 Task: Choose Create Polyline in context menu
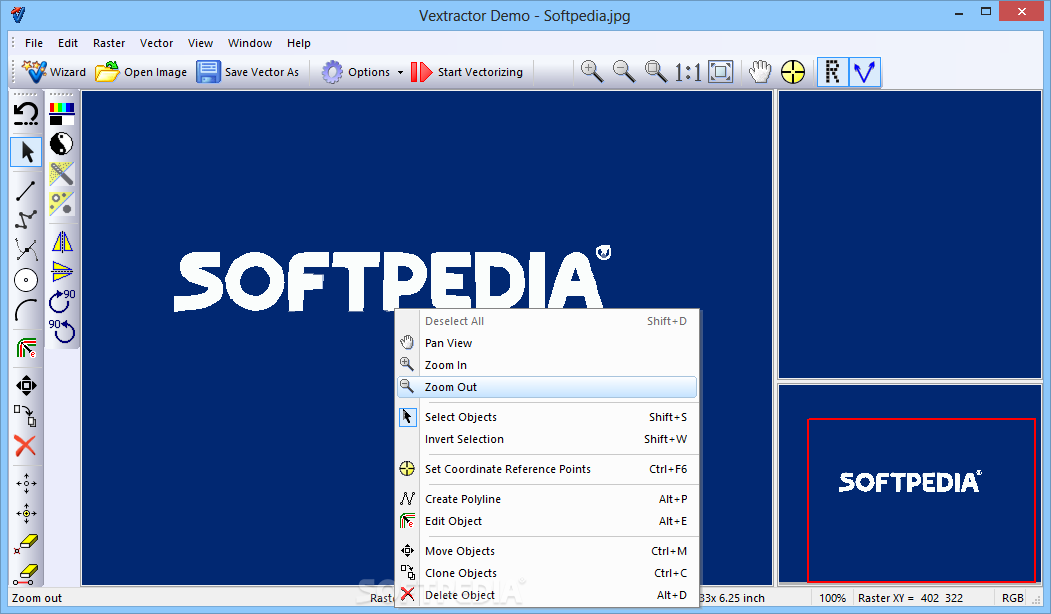pos(547,499)
